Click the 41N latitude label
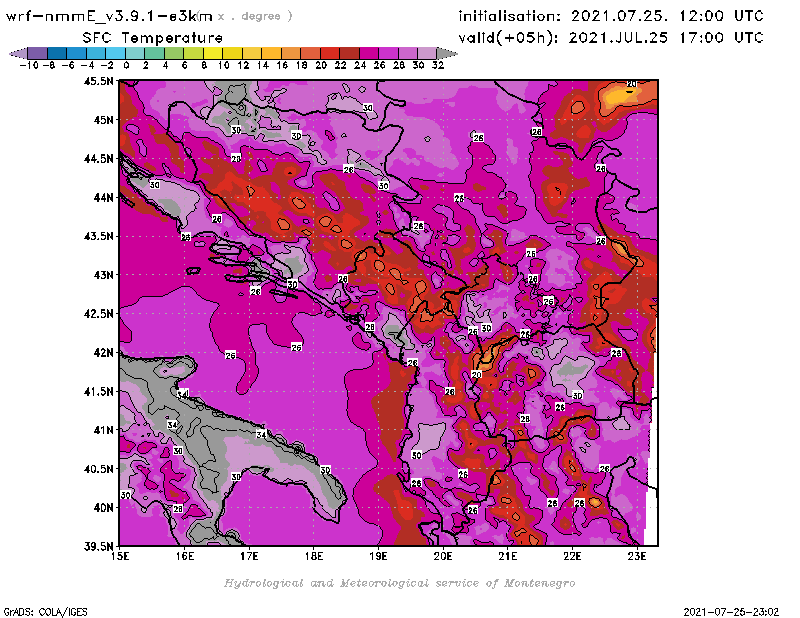Viewport: 800px width, 618px height. point(104,430)
